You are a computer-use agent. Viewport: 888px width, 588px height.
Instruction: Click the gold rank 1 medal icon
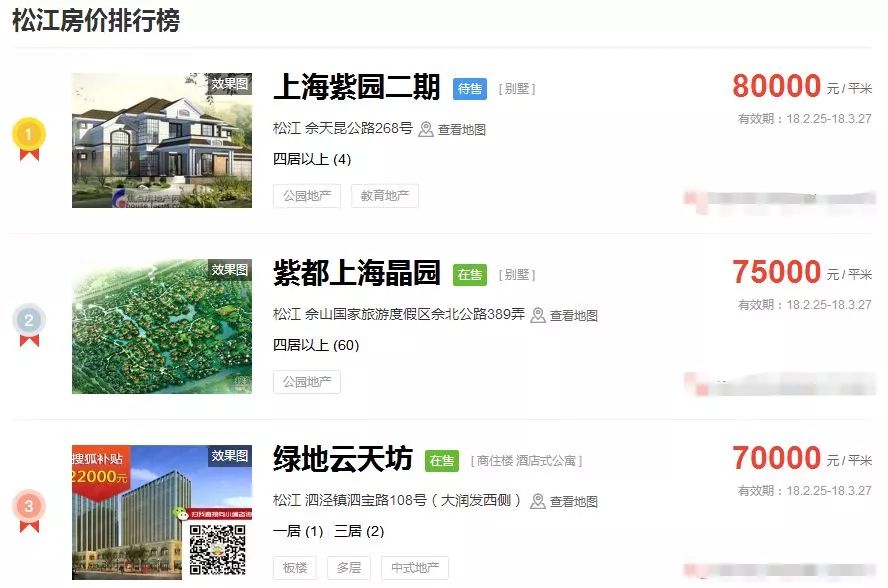coord(29,139)
